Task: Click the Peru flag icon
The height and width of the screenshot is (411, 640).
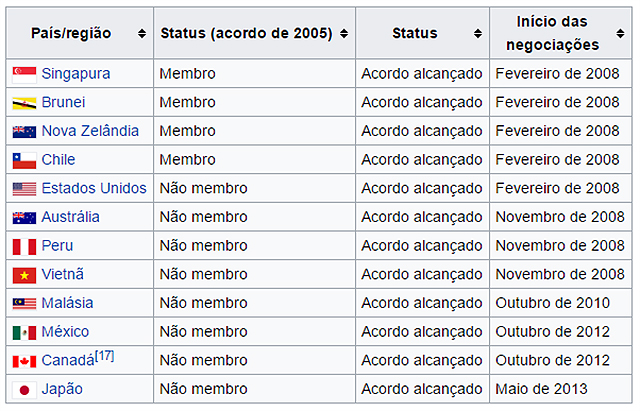Action: pyautogui.click(x=24, y=247)
